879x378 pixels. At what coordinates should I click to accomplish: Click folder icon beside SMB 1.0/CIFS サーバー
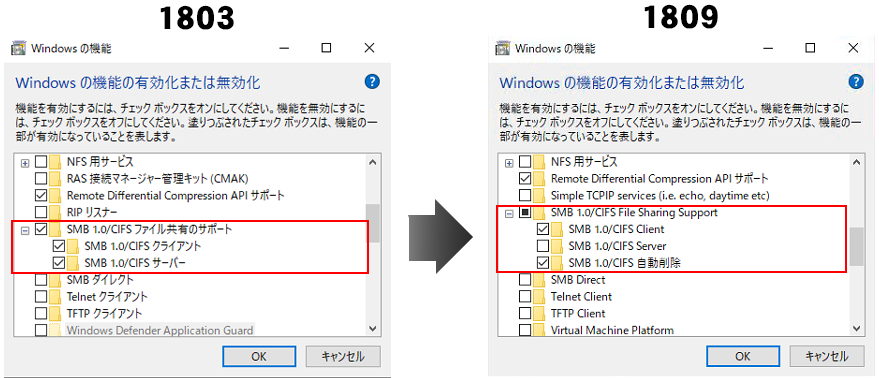click(73, 262)
